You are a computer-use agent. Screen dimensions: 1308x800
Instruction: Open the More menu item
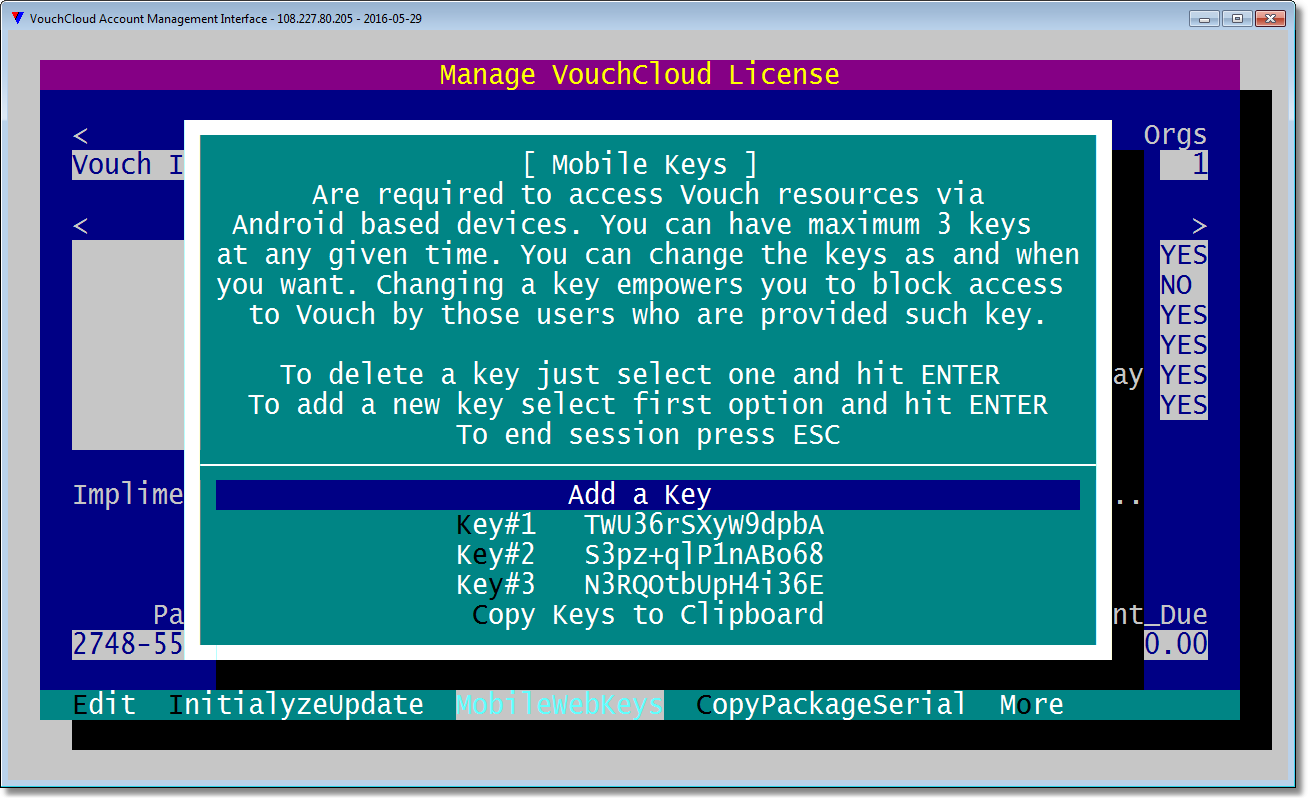tap(1032, 705)
